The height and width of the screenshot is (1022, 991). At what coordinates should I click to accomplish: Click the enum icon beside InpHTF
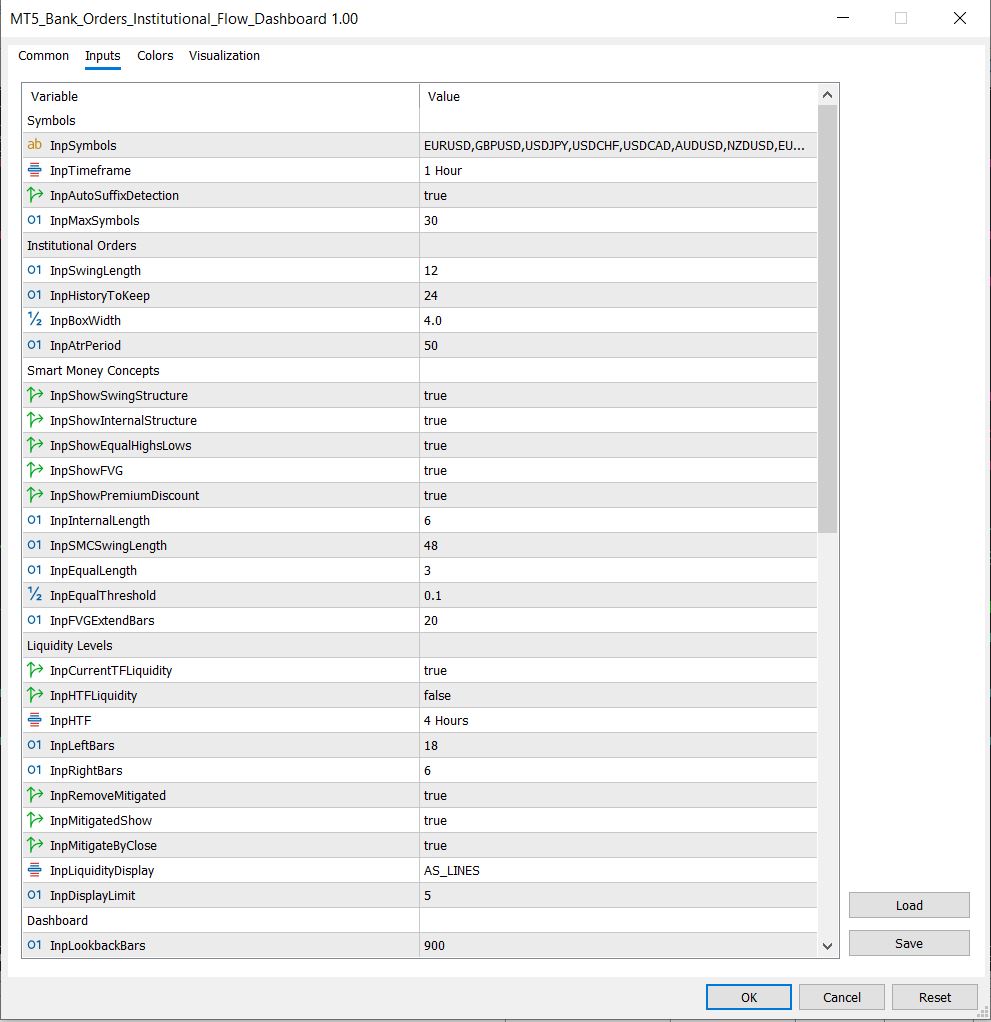click(35, 720)
